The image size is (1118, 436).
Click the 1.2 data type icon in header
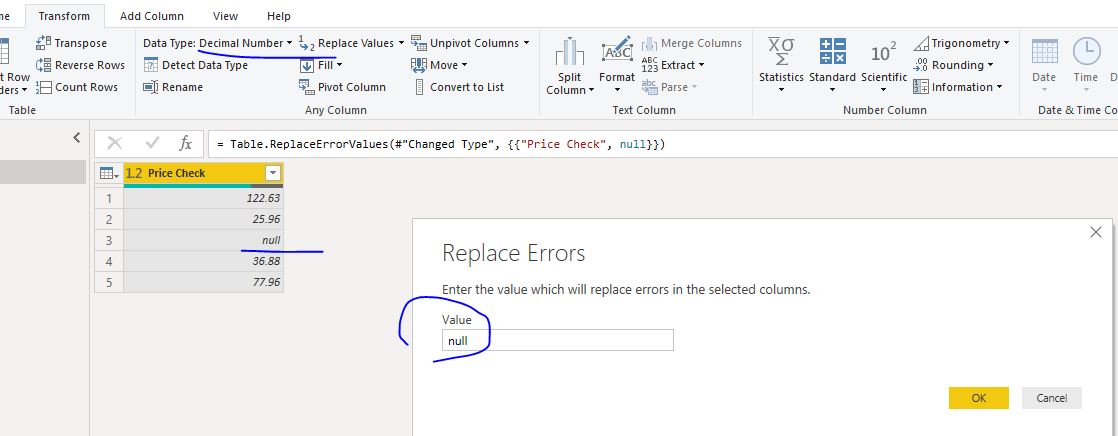(x=134, y=173)
